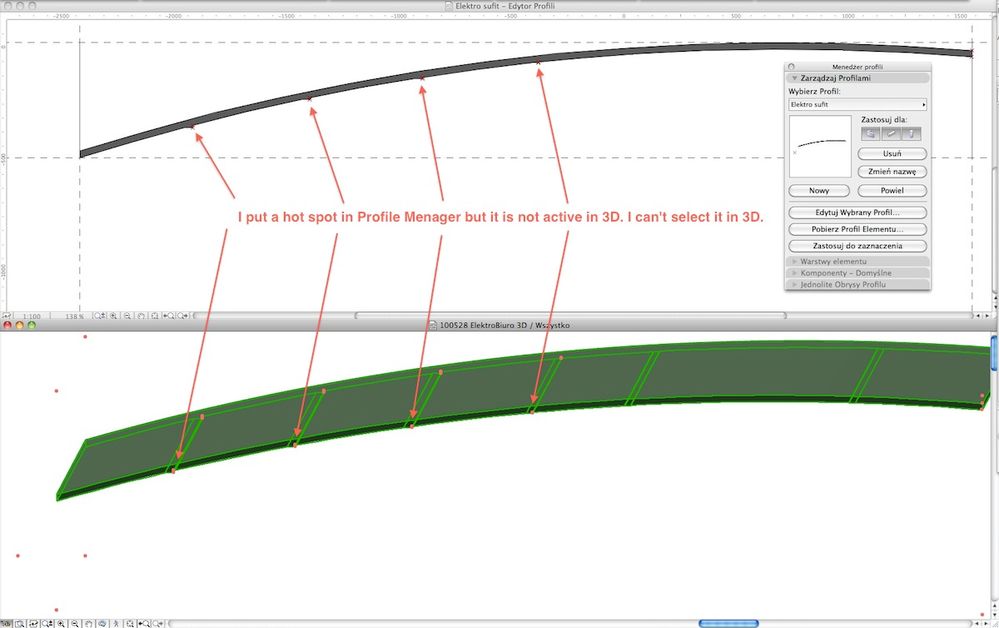The image size is (999, 628).
Task: Toggle apply-to-wall icon under Zastosuj dla
Action: pyautogui.click(x=870, y=134)
